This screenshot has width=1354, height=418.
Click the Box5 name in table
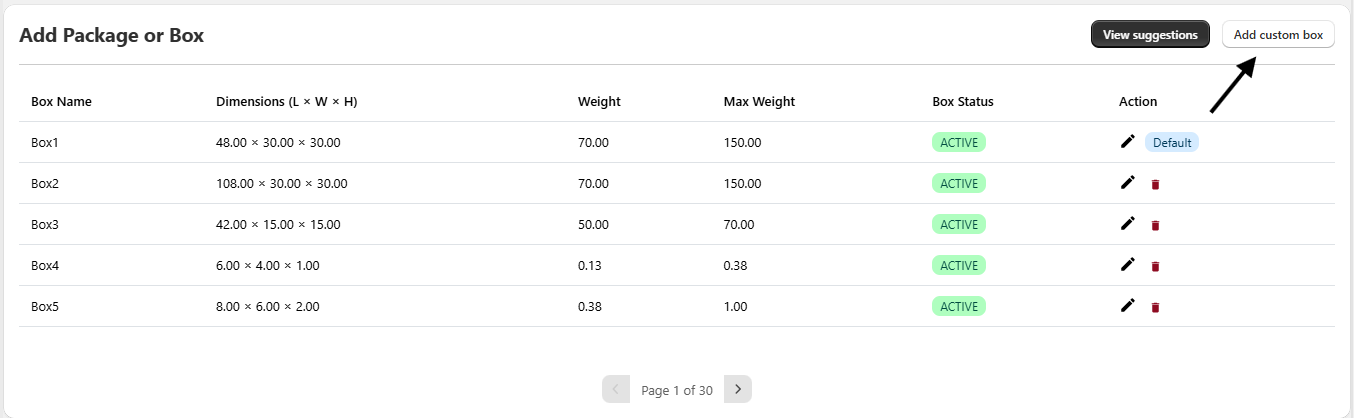pyautogui.click(x=45, y=306)
